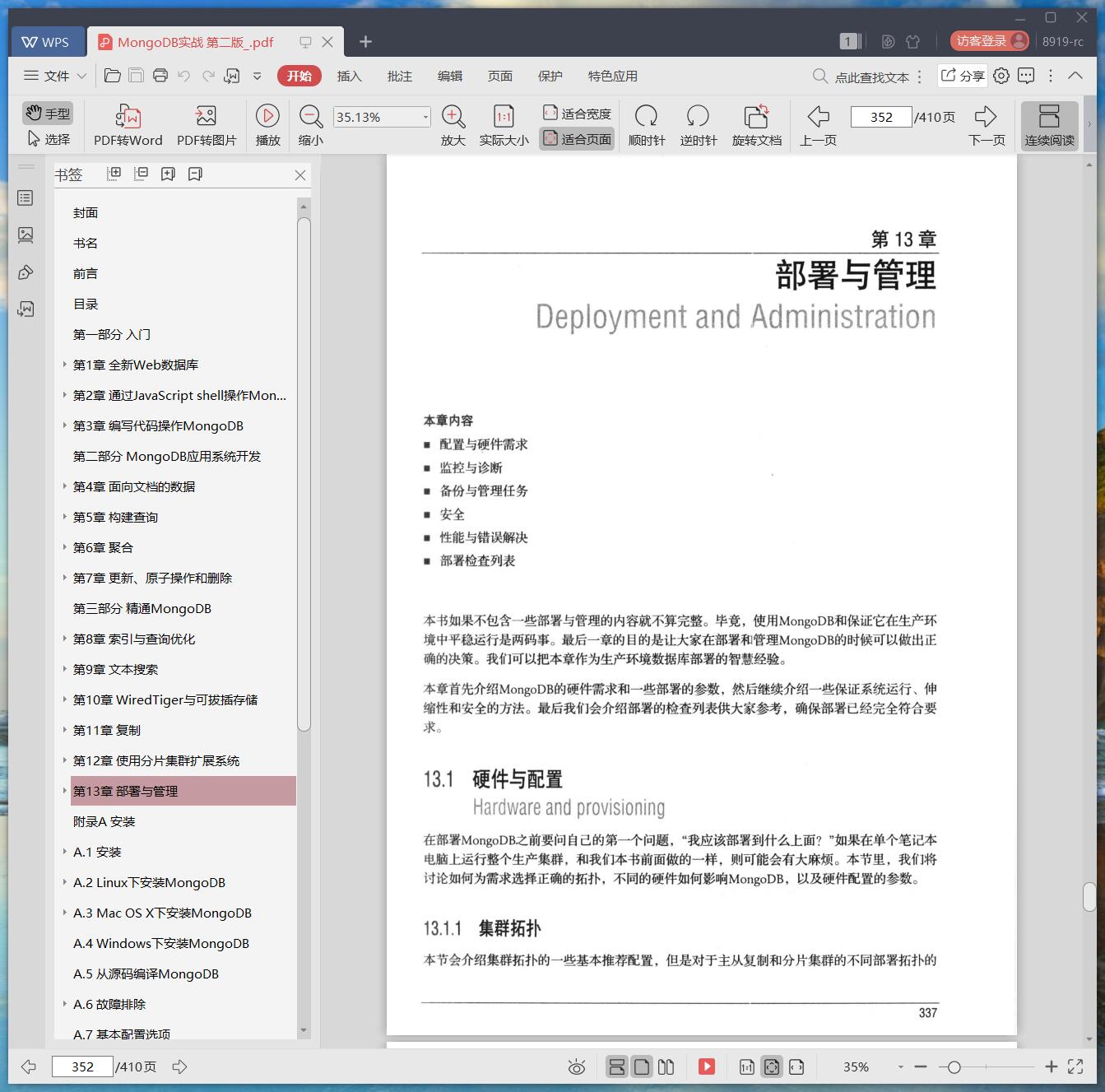The image size is (1105, 1092).
Task: Close the bookmarks panel (书签)
Action: (300, 174)
